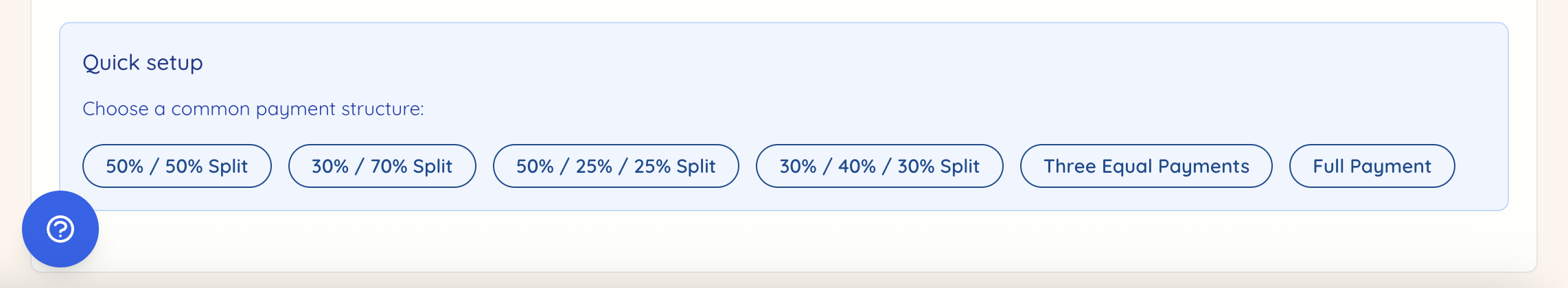Choose the 30% / 70% Split structure
Viewport: 1568px width, 288px height.
click(x=382, y=166)
